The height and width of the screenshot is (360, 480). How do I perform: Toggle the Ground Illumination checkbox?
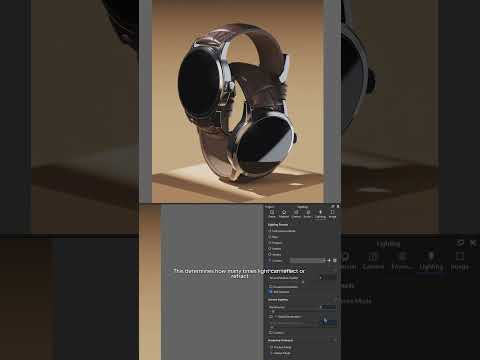tap(271, 287)
